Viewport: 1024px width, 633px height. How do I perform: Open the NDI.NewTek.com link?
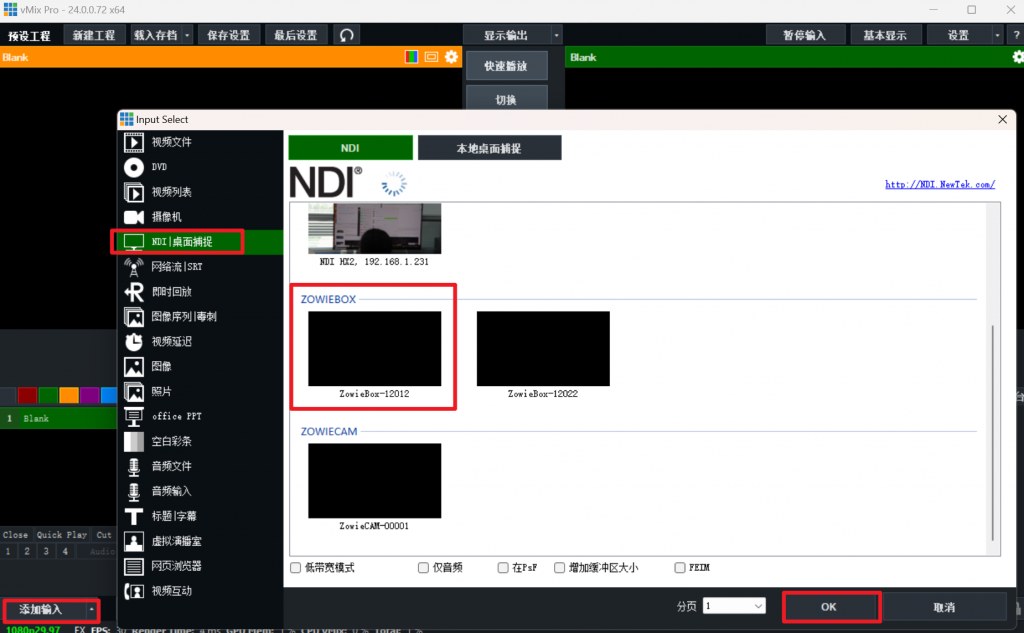pyautogui.click(x=940, y=184)
